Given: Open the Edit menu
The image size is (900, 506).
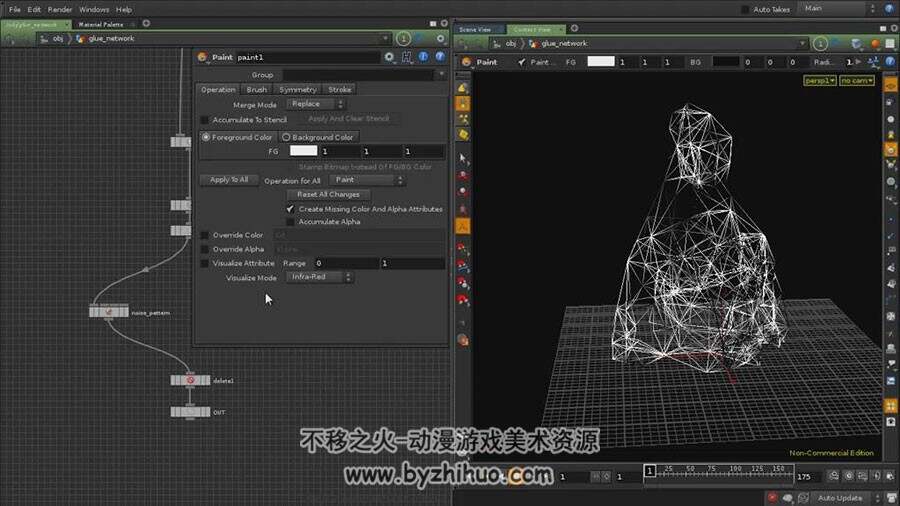Looking at the screenshot, I should tap(34, 9).
